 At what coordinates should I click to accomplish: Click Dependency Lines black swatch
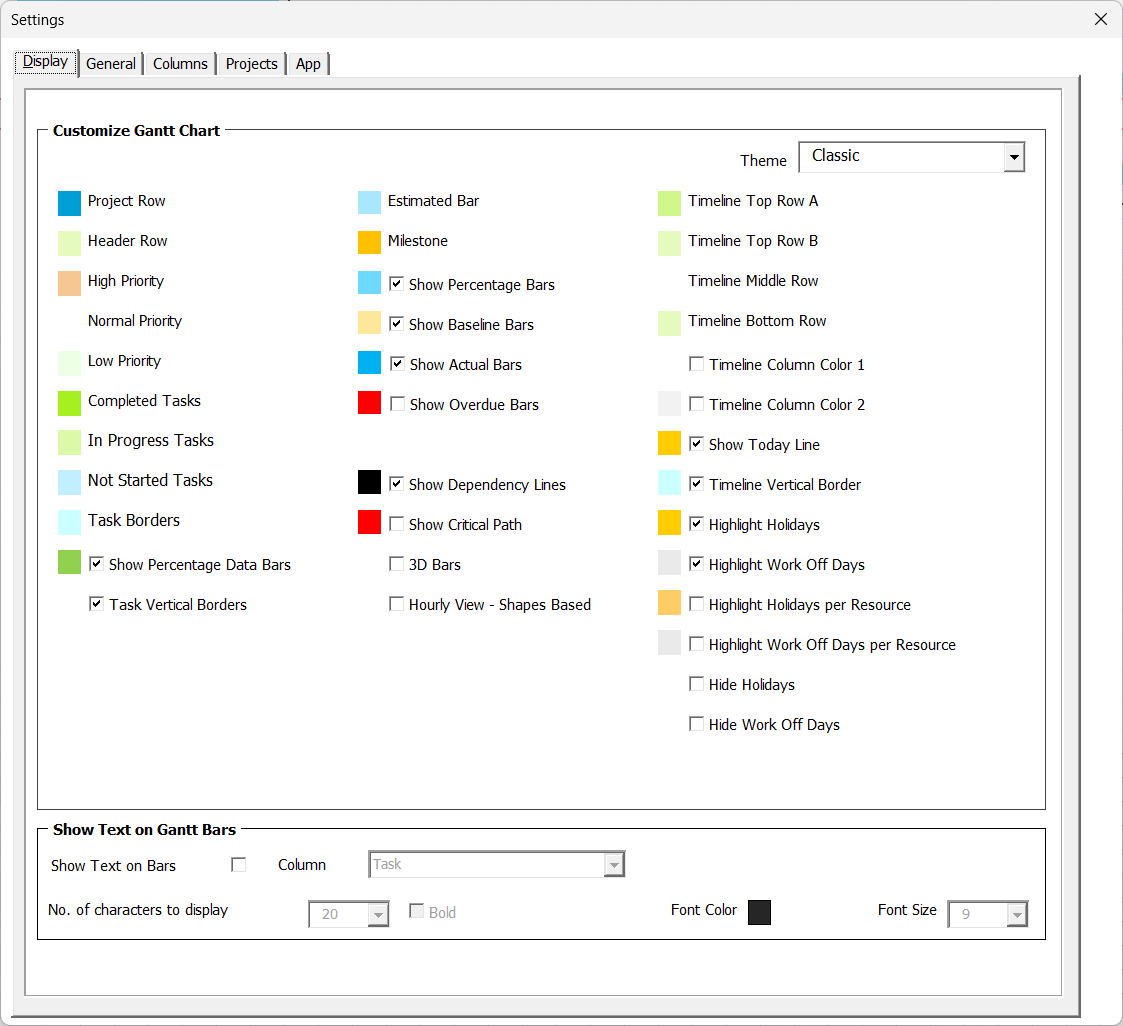370,482
